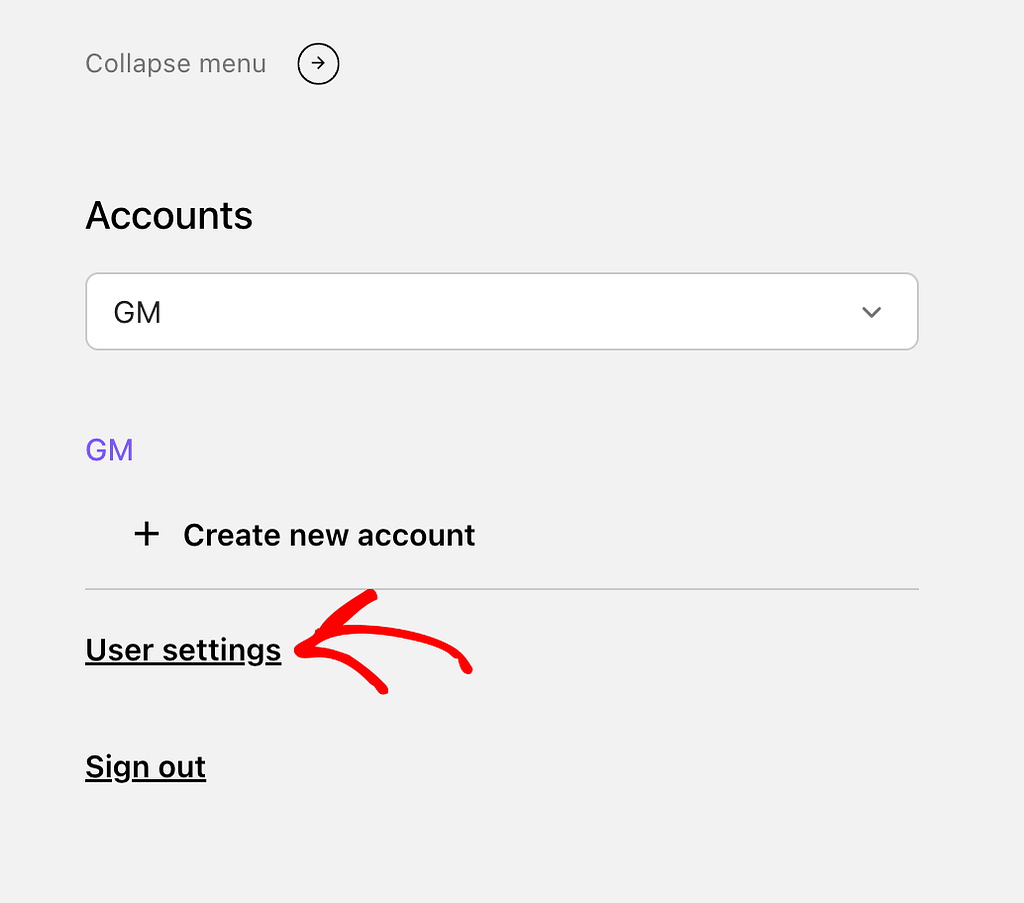
Task: Go to the underlined User settings page
Action: tap(183, 650)
